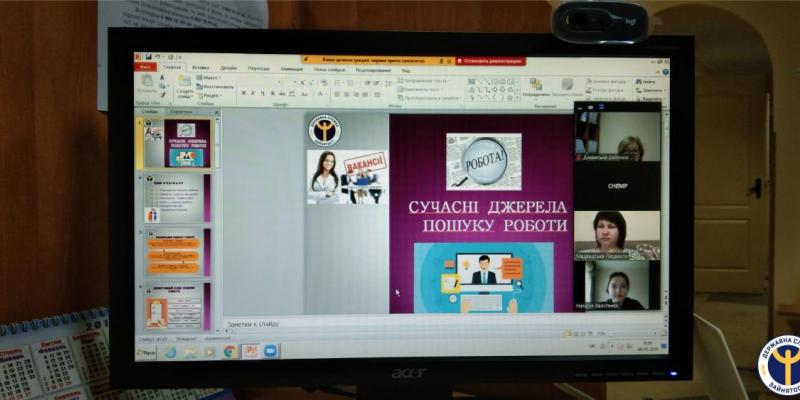Click the Arrange objects icon

coord(536,86)
